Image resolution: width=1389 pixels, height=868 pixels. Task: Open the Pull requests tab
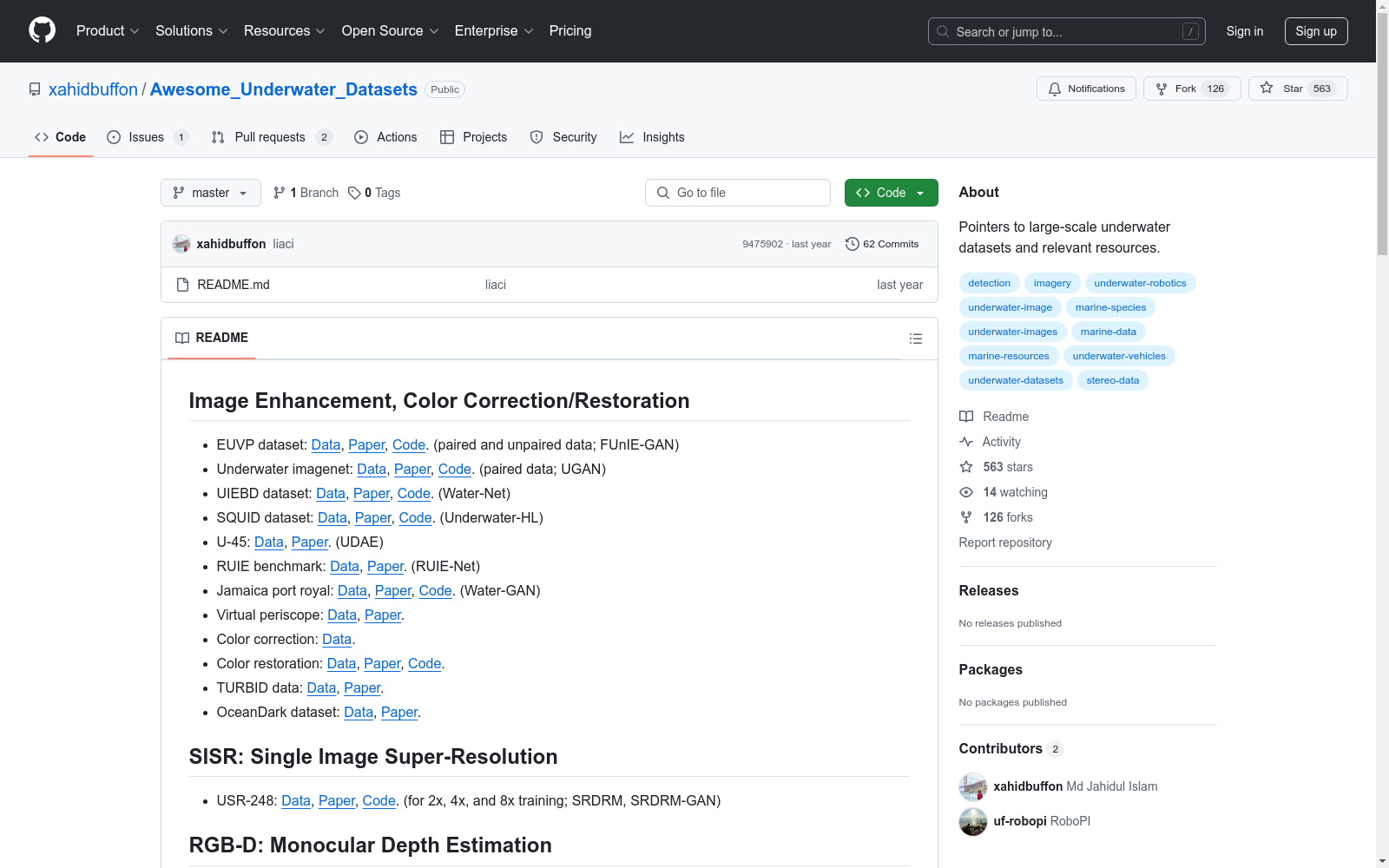point(269,137)
